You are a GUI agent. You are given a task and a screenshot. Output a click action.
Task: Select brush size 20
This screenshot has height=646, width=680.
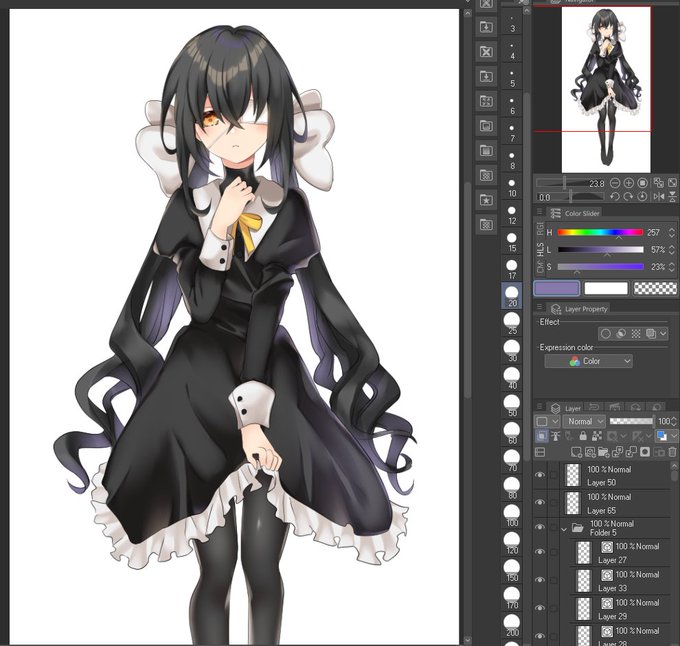512,296
